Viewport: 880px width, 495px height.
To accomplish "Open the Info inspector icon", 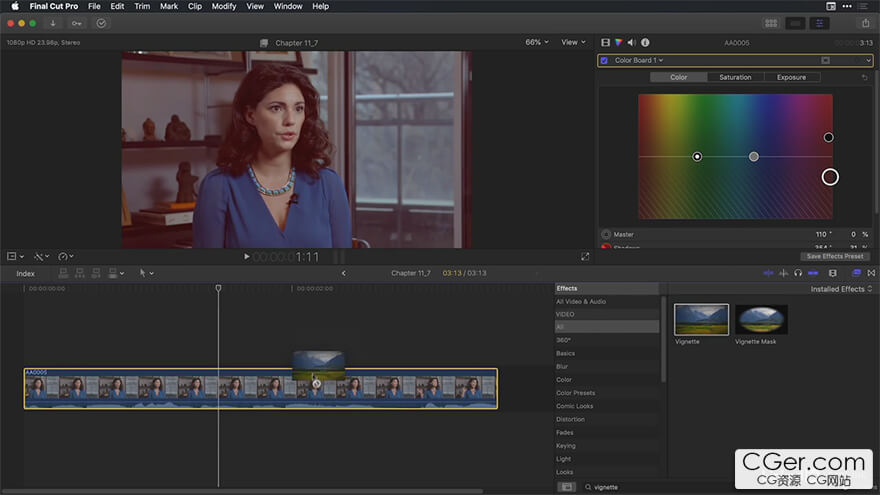I will click(x=645, y=42).
